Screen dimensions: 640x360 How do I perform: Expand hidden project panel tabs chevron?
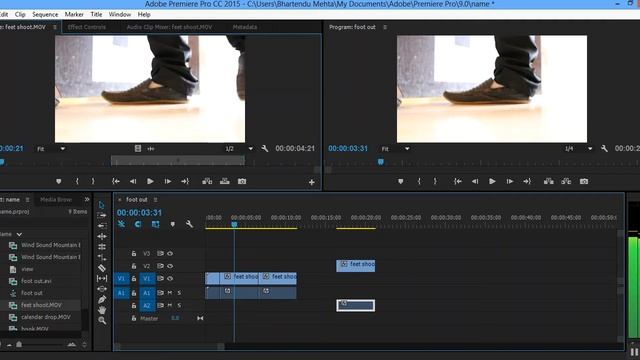coord(87,199)
